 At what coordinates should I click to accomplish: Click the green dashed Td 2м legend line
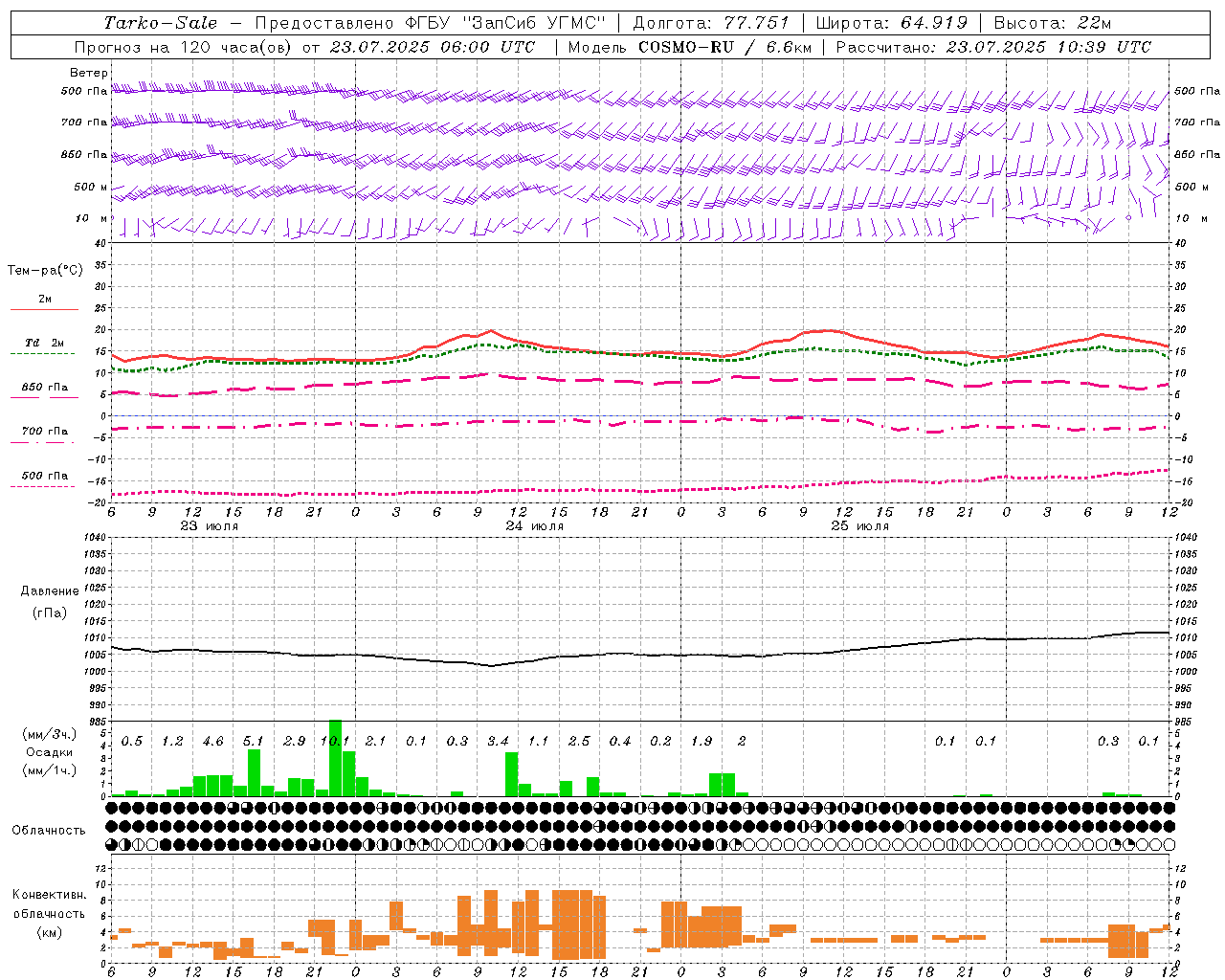pyautogui.click(x=42, y=353)
